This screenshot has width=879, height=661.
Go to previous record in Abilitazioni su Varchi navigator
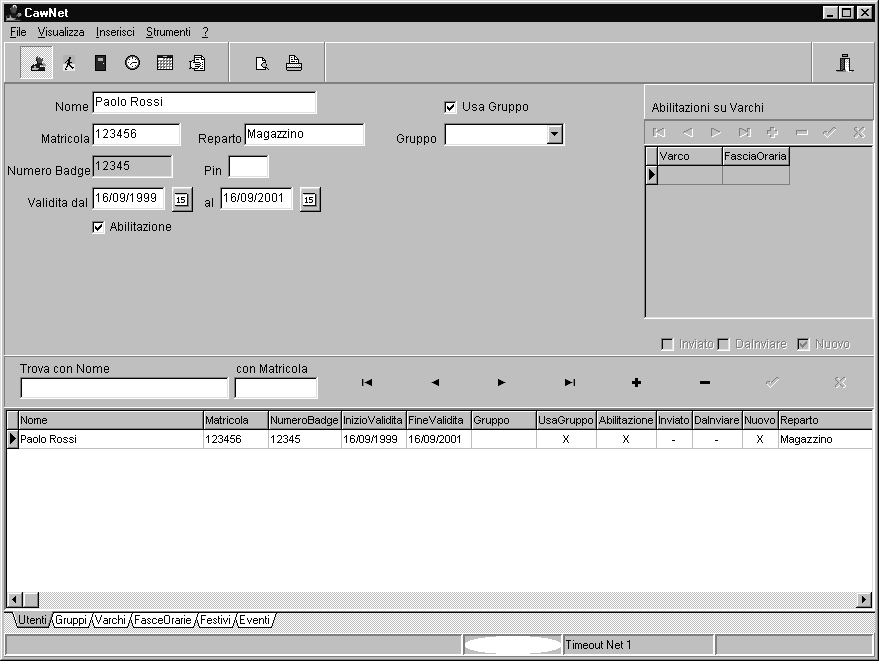[688, 133]
